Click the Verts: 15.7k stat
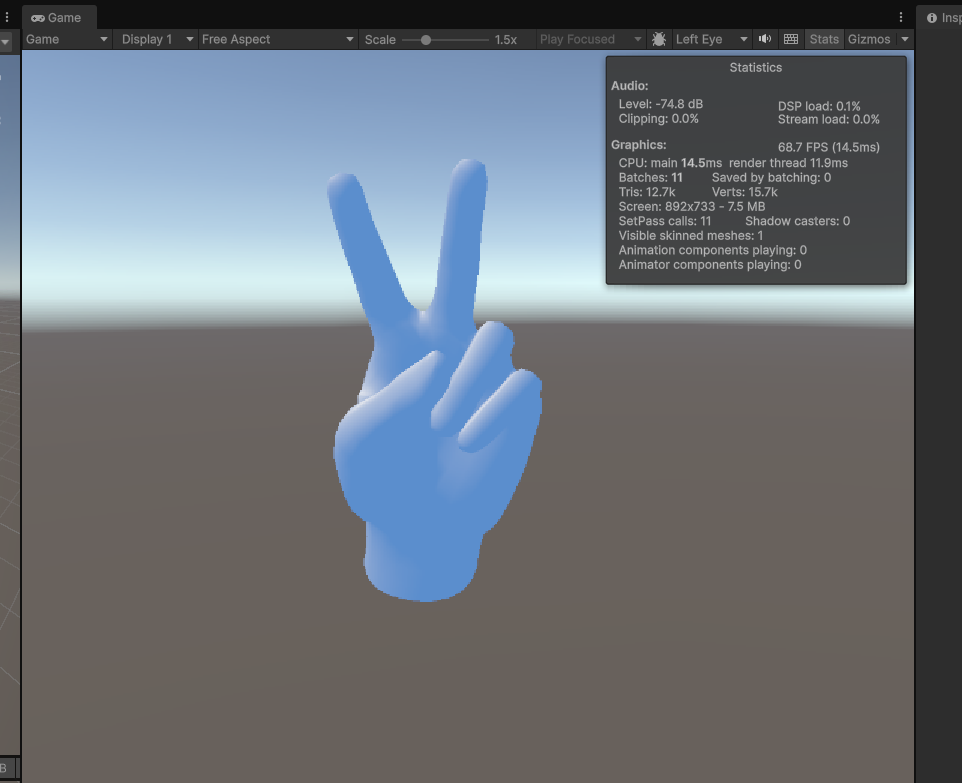This screenshot has width=962, height=783. [744, 192]
